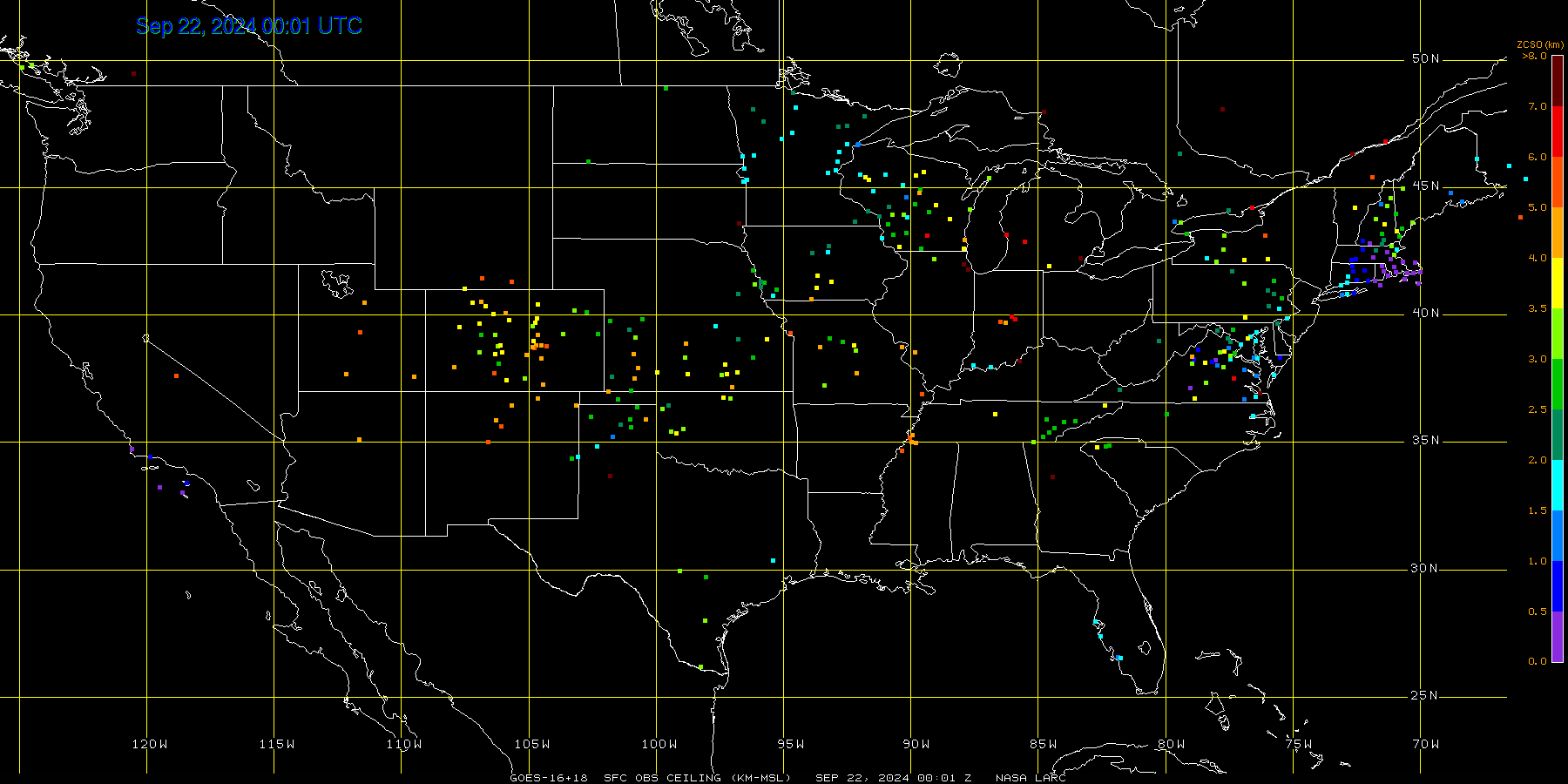The height and width of the screenshot is (784, 1568).
Task: Click the purple color bar segment between 0.0 and 0.5
Action: pyautogui.click(x=1558, y=637)
